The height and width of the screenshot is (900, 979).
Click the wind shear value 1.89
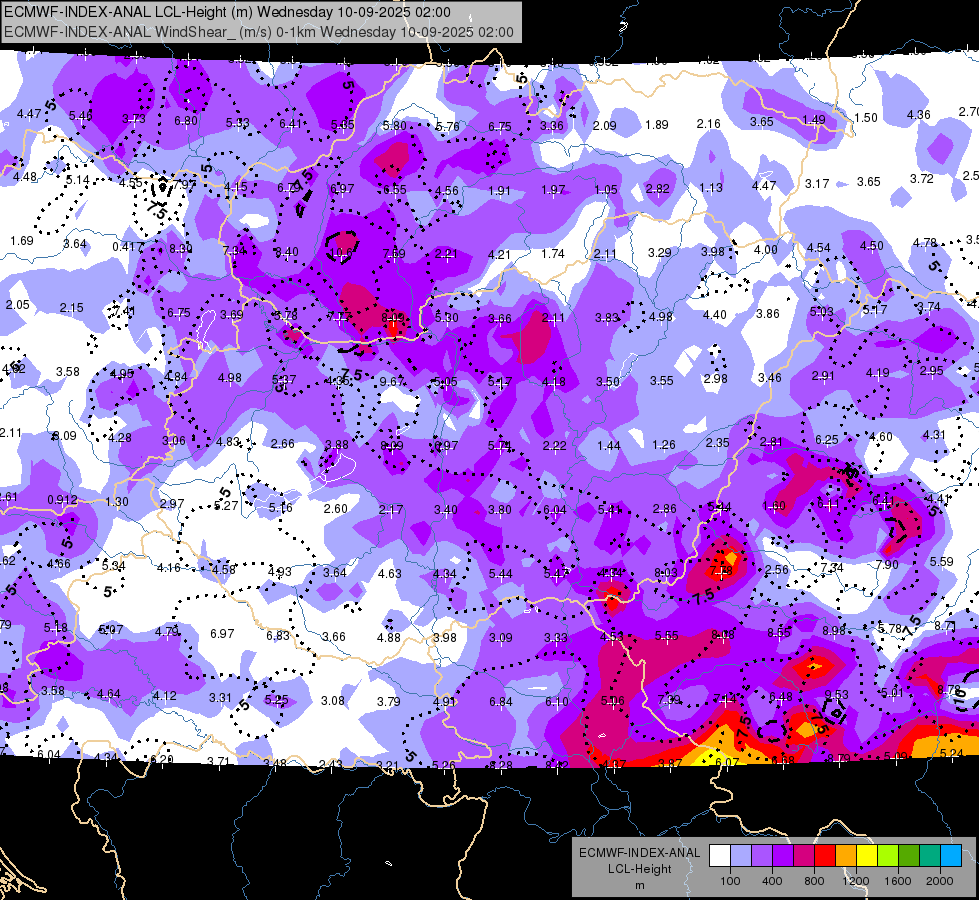657,125
